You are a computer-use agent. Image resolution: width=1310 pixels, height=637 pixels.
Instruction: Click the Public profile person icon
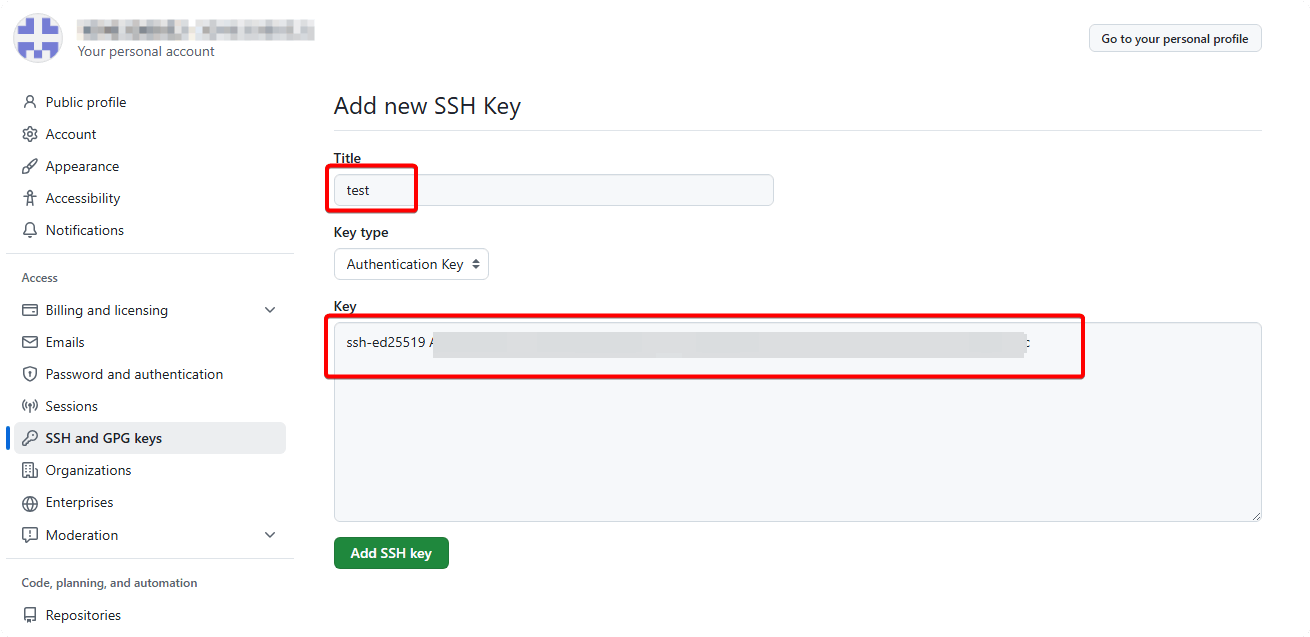coord(29,102)
